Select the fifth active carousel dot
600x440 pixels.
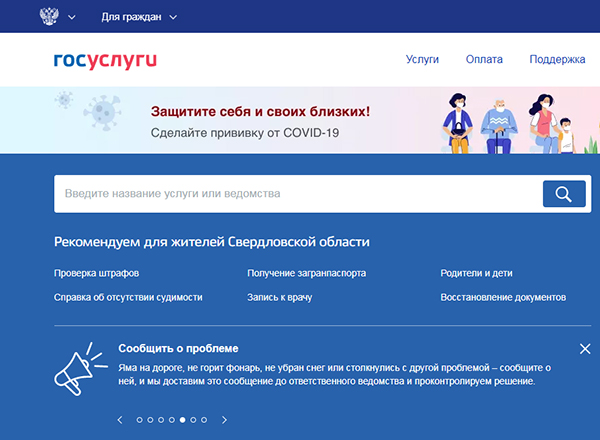click(183, 420)
